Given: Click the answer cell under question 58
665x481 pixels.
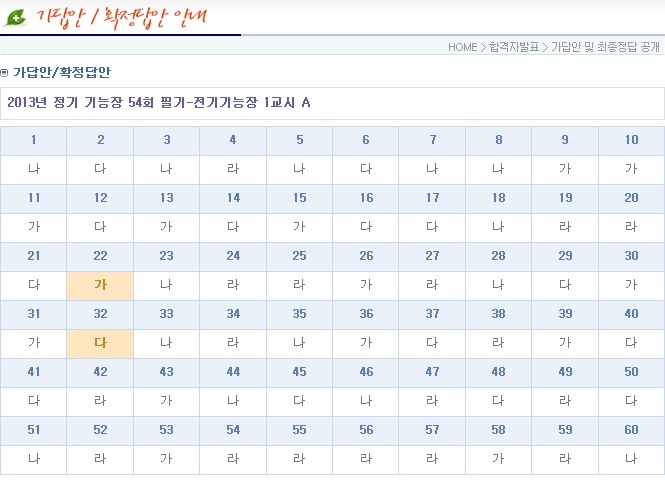Looking at the screenshot, I should (x=498, y=459).
